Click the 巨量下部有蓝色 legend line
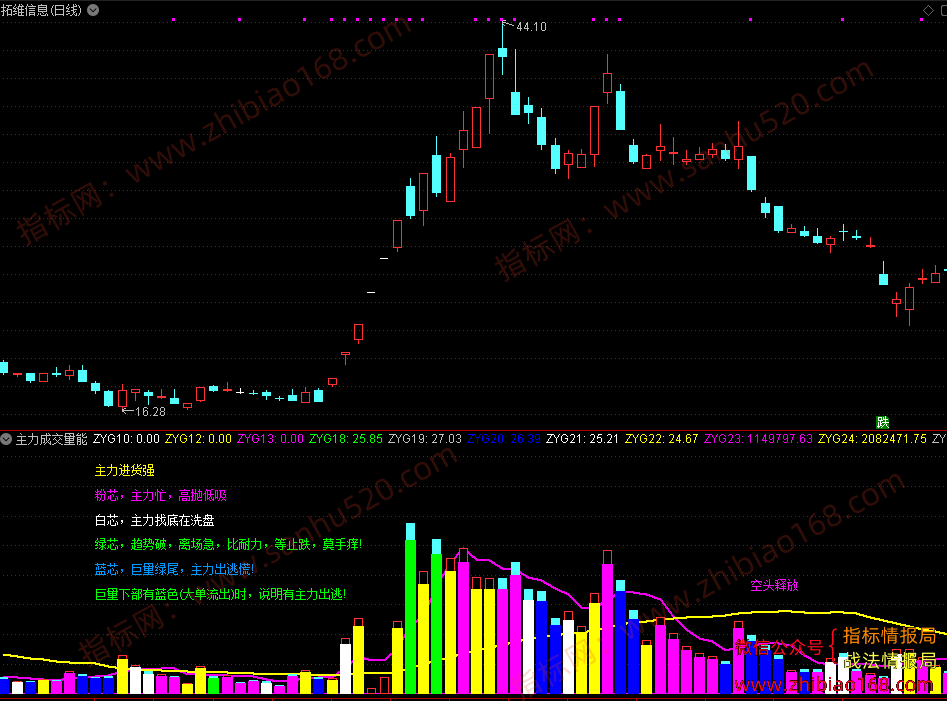This screenshot has width=947, height=701. pyautogui.click(x=220, y=594)
